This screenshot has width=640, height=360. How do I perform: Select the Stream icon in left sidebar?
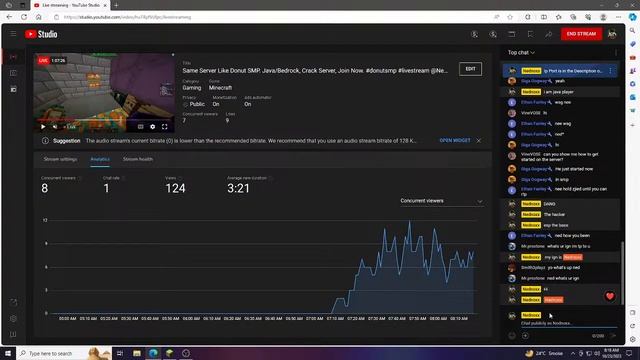pyautogui.click(x=13, y=57)
